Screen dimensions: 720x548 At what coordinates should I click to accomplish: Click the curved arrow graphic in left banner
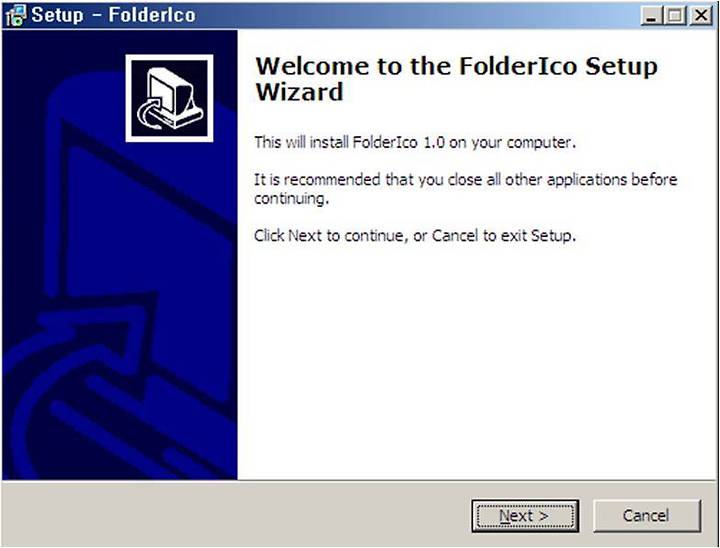[x=78, y=367]
